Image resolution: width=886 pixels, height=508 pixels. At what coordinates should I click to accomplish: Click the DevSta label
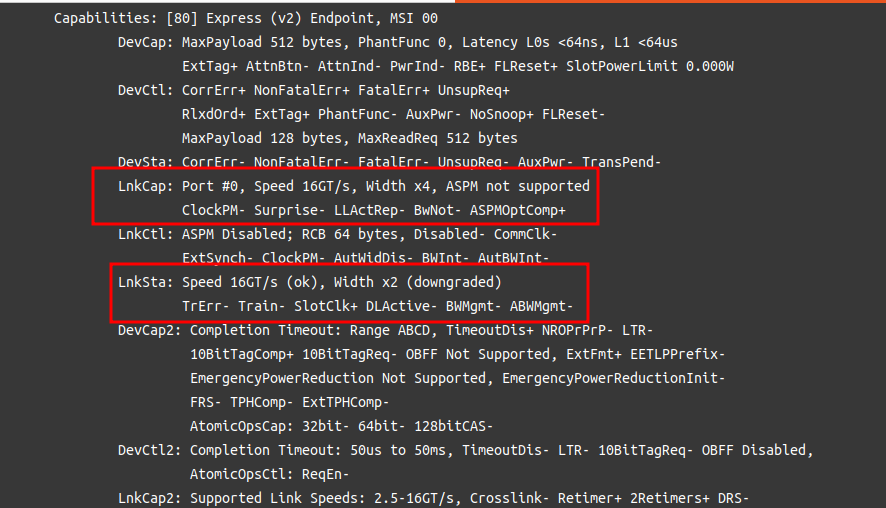[x=145, y=162]
